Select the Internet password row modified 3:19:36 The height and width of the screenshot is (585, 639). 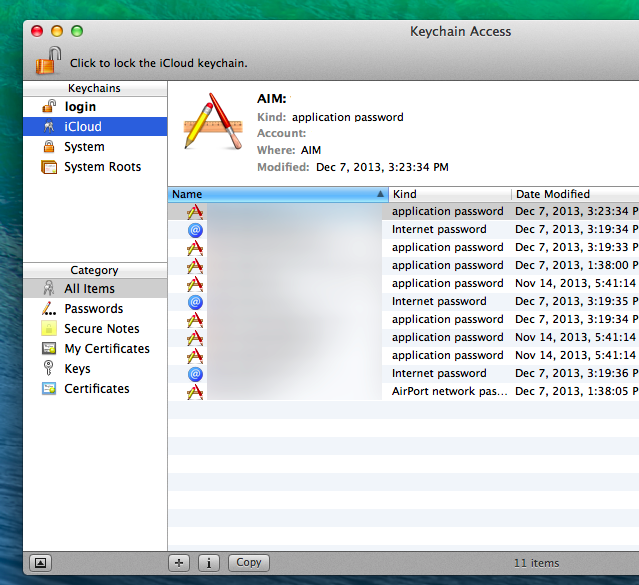[x=403, y=373]
